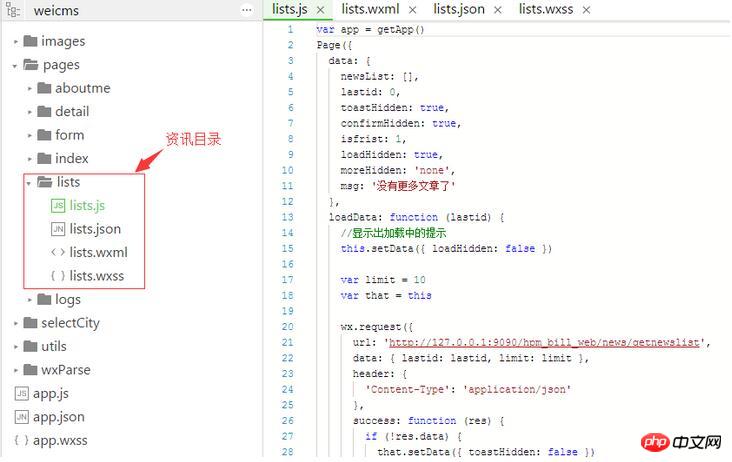Click the JN icon beside app.json
The height and width of the screenshot is (462, 732).
[x=21, y=417]
